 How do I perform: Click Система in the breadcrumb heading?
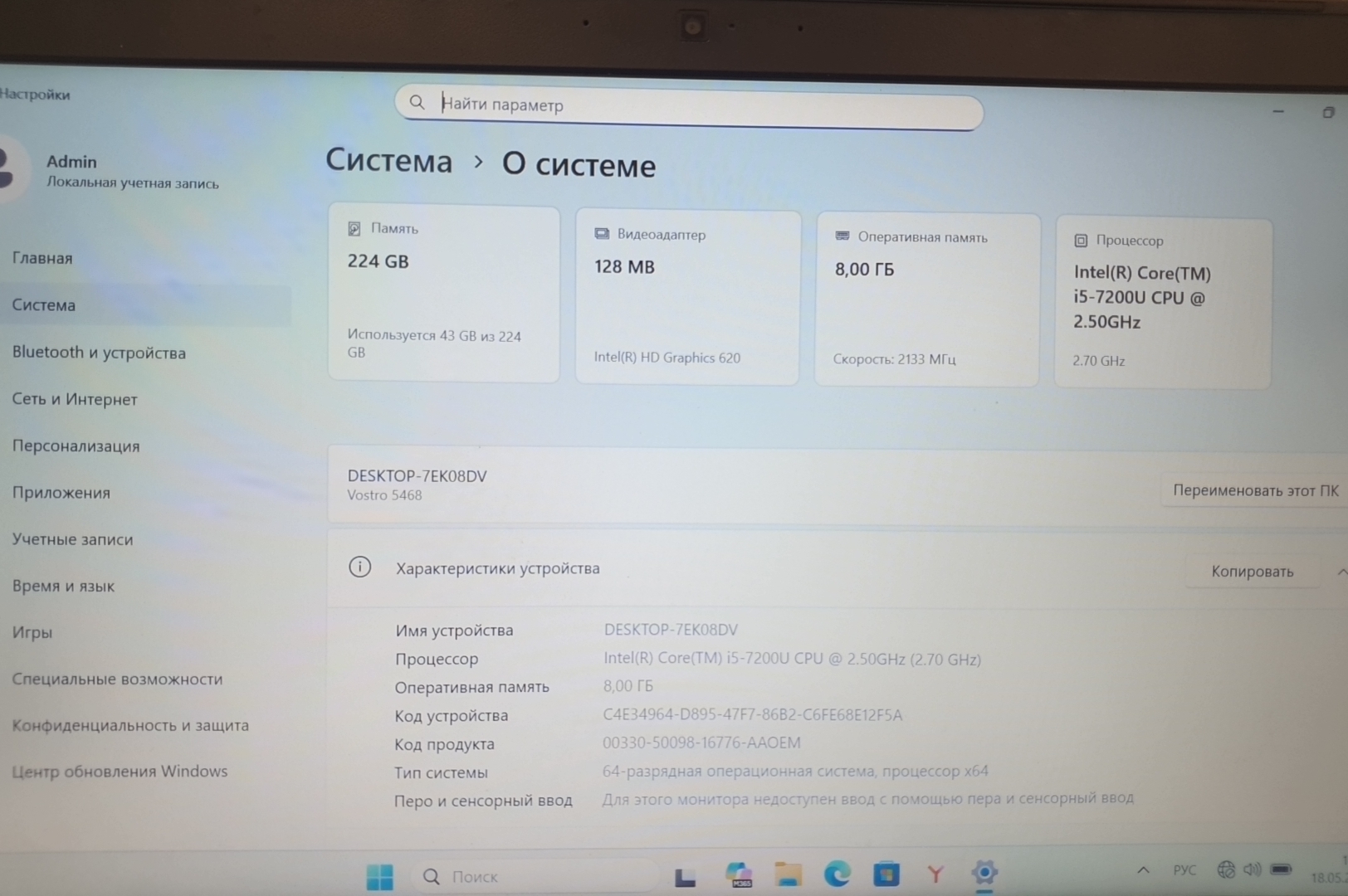point(388,160)
